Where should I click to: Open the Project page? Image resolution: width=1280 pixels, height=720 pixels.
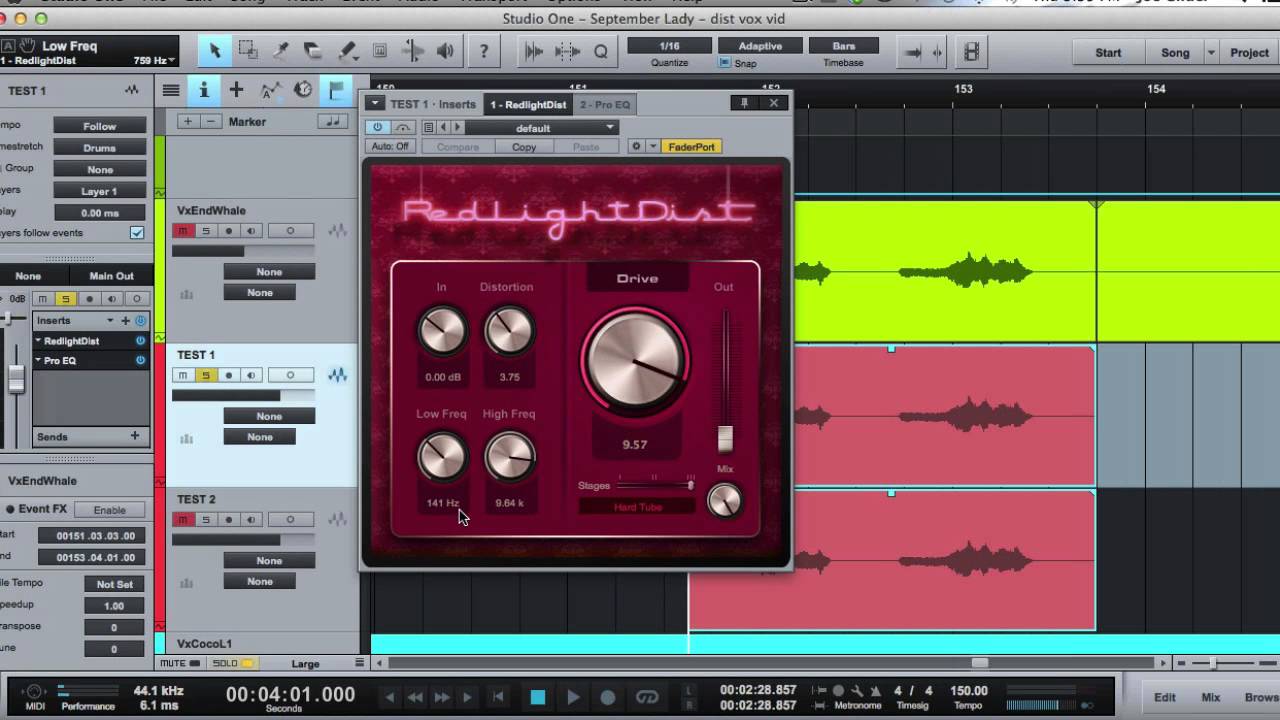click(1250, 53)
